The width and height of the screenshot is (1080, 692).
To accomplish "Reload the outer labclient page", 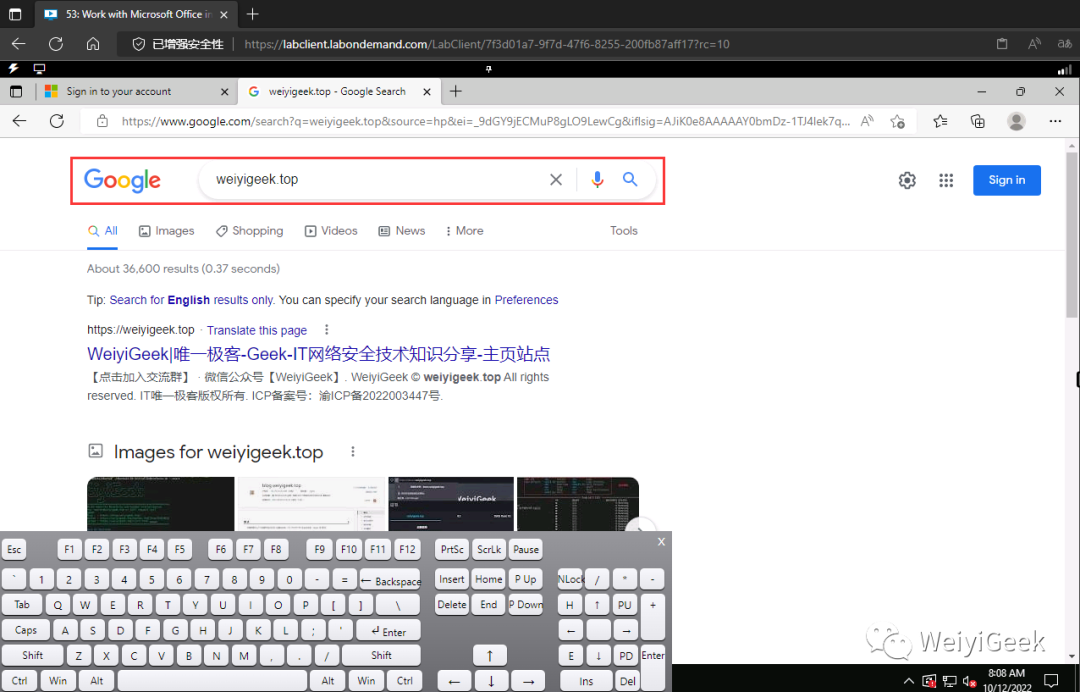I will coord(56,44).
